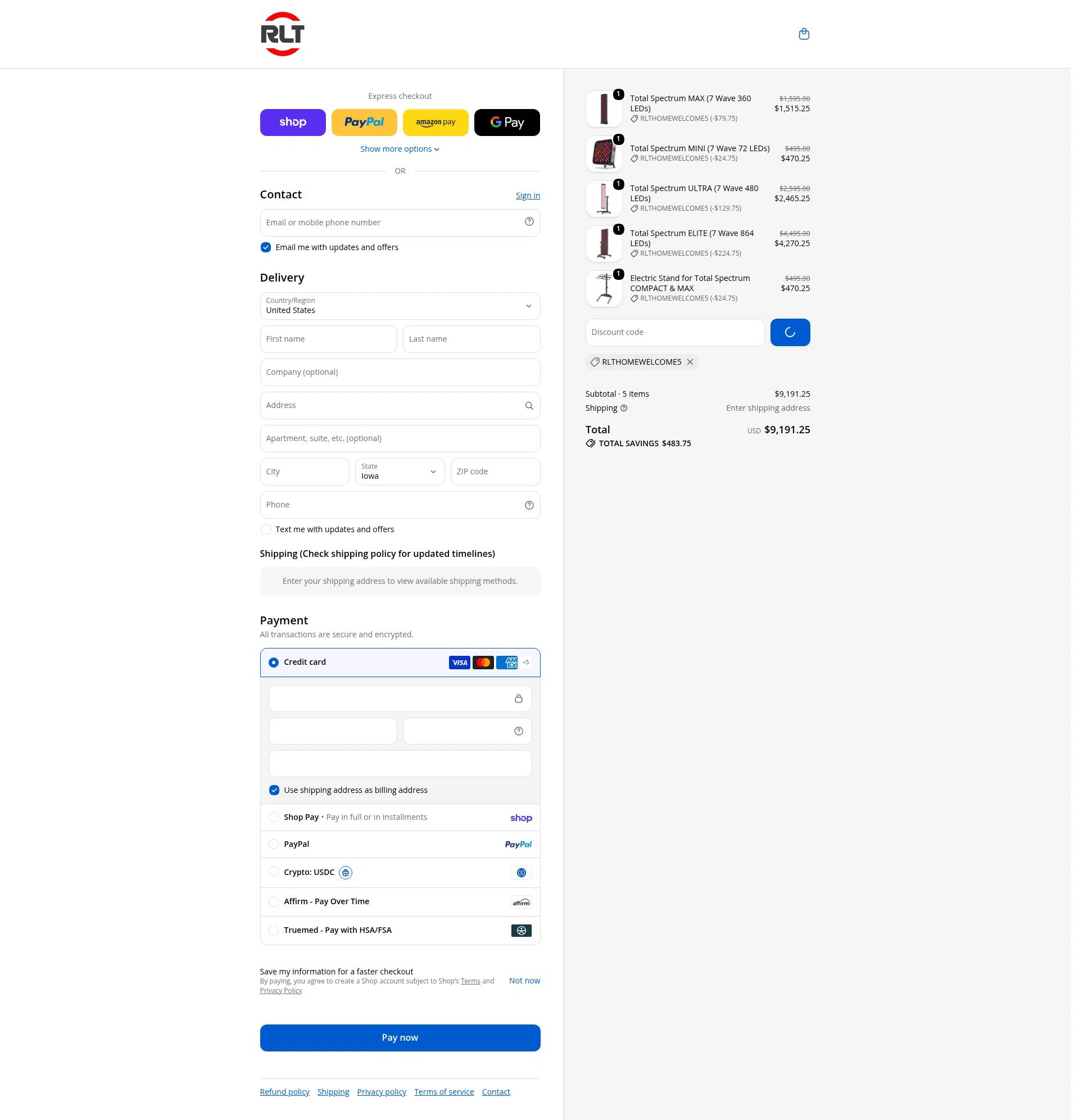Click the Google Pay express button
Screen dimensions: 1079x1120
pos(507,123)
